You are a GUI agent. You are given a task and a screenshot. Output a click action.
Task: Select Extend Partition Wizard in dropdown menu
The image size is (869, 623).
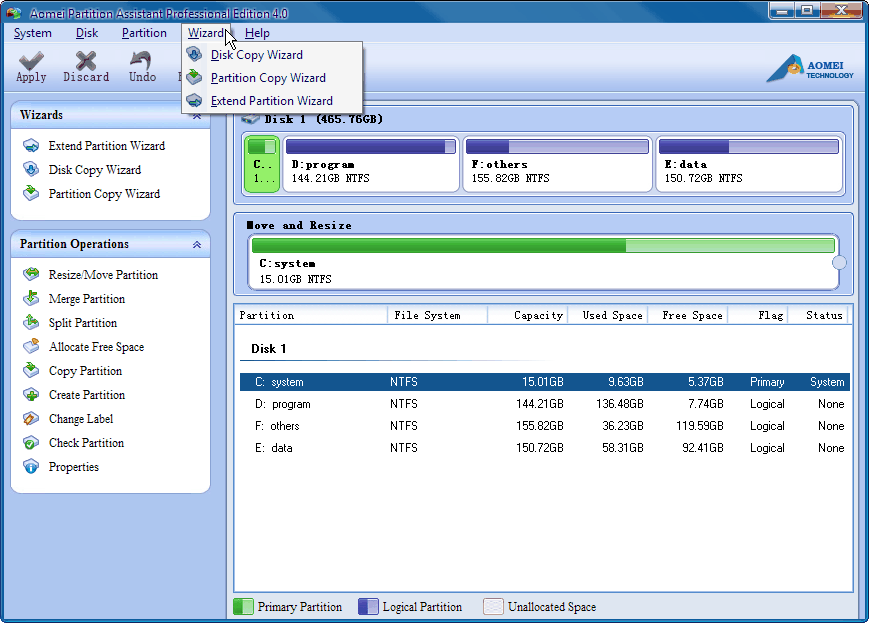pos(271,101)
